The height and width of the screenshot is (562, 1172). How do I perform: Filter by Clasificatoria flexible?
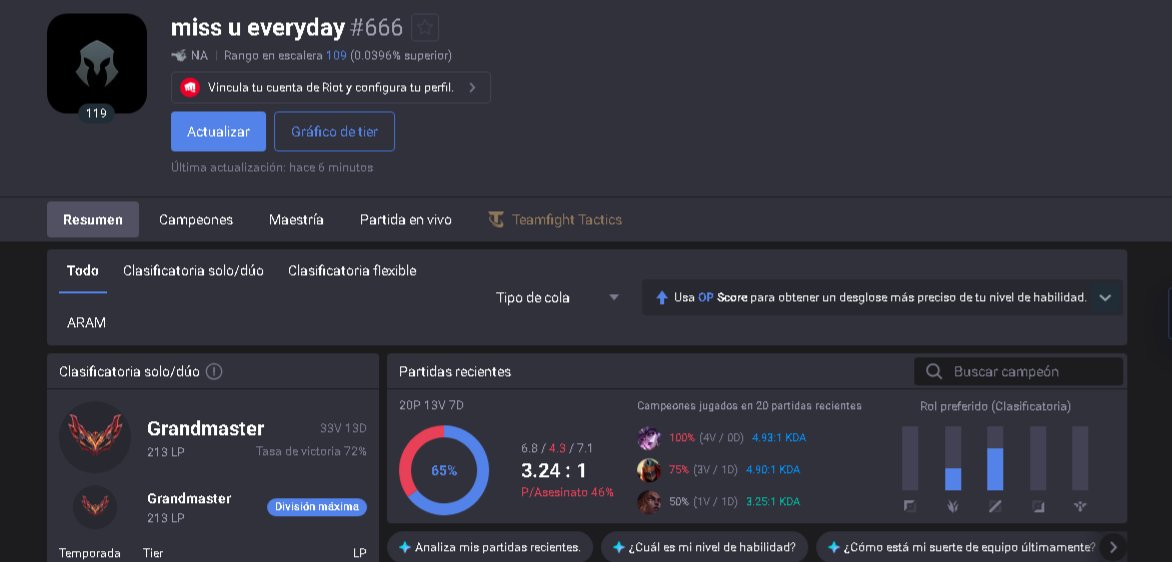click(352, 271)
